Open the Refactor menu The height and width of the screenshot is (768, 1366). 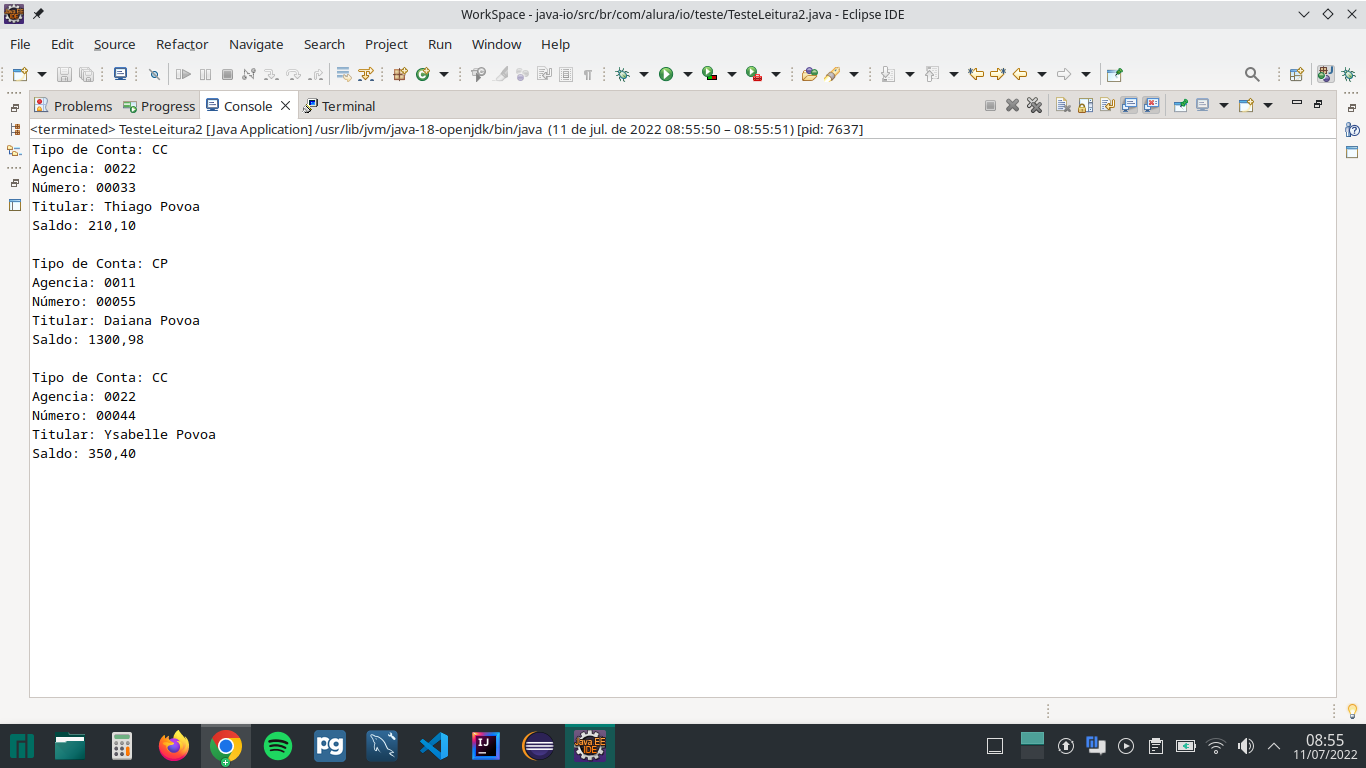point(182,44)
